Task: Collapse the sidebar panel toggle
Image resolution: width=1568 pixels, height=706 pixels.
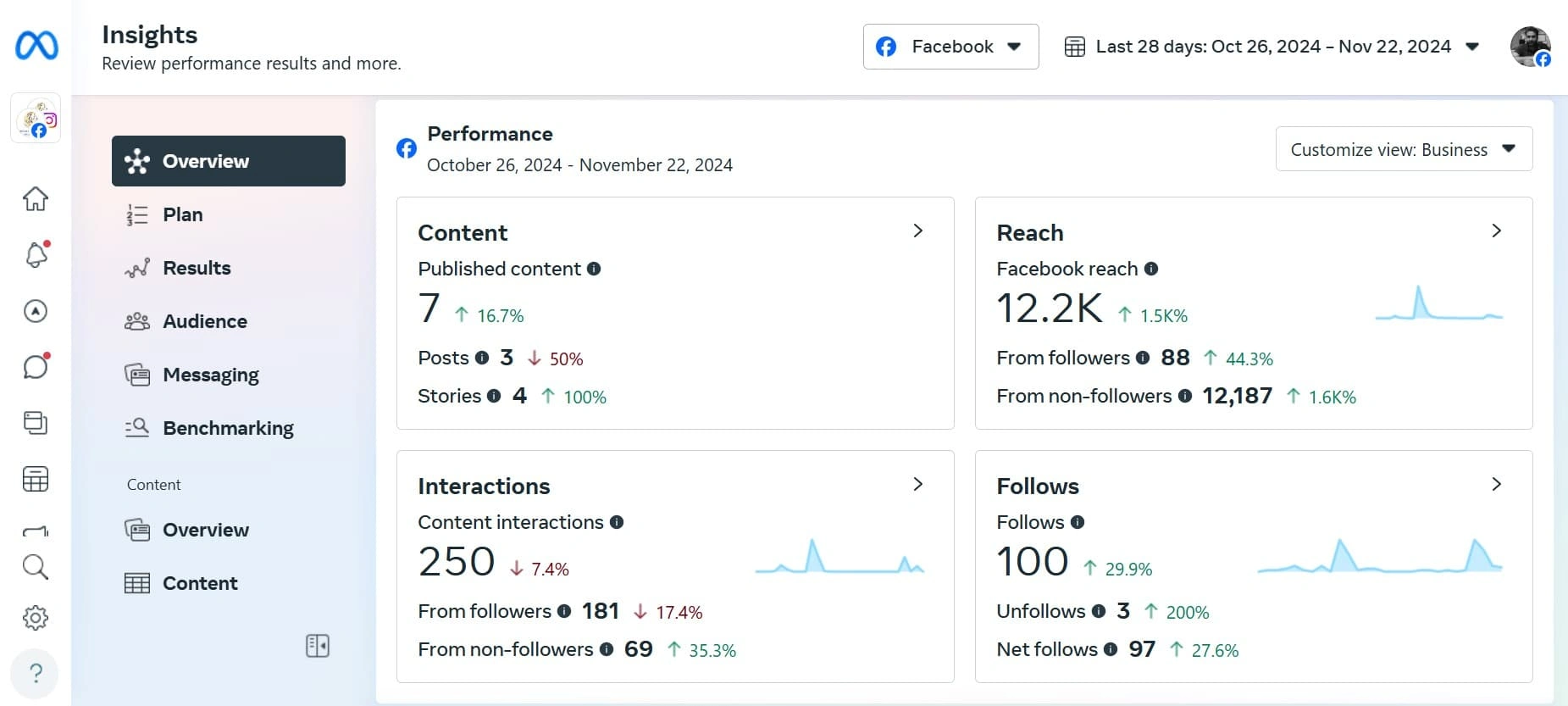Action: [318, 646]
